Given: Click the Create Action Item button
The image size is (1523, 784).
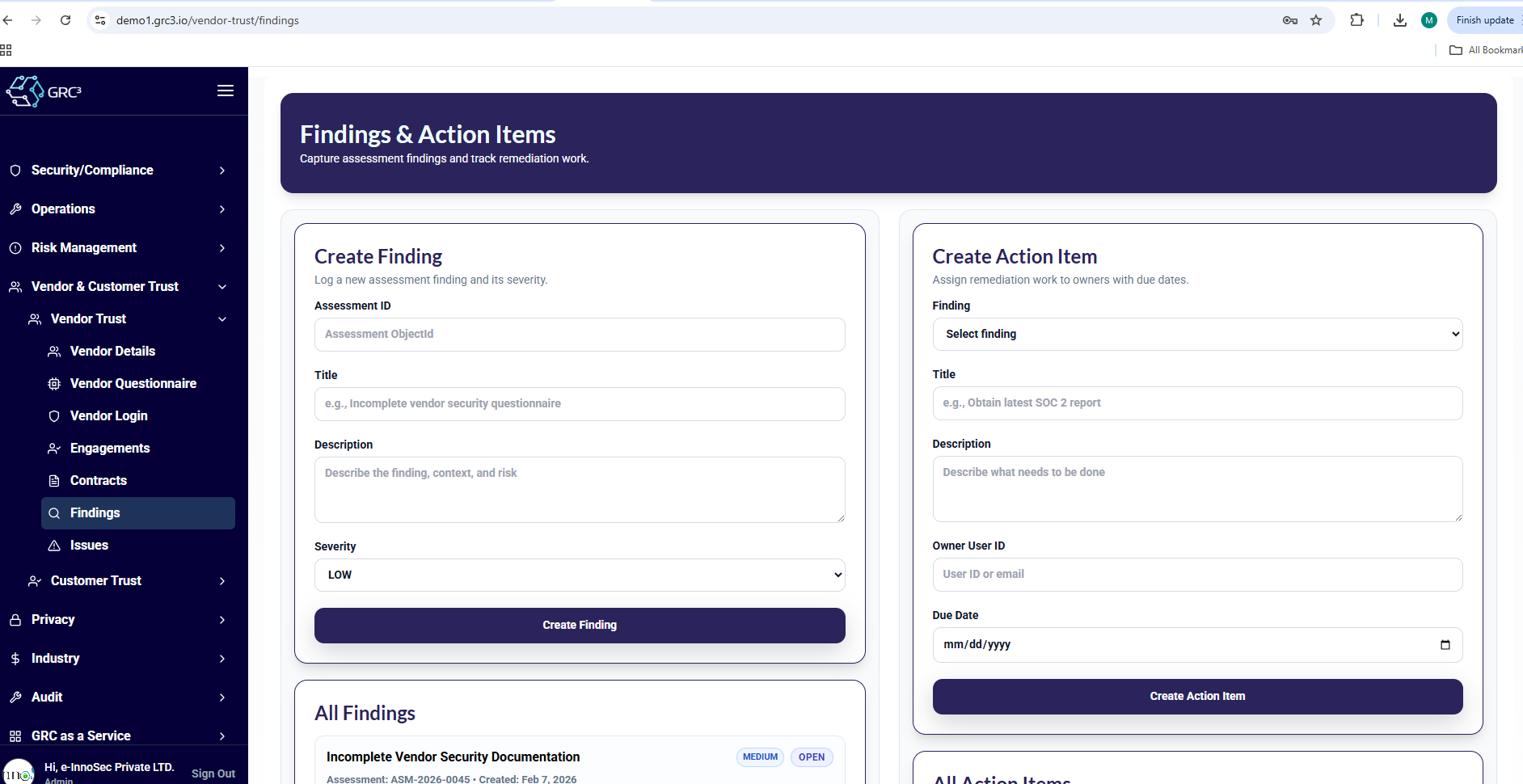Looking at the screenshot, I should (1196, 696).
